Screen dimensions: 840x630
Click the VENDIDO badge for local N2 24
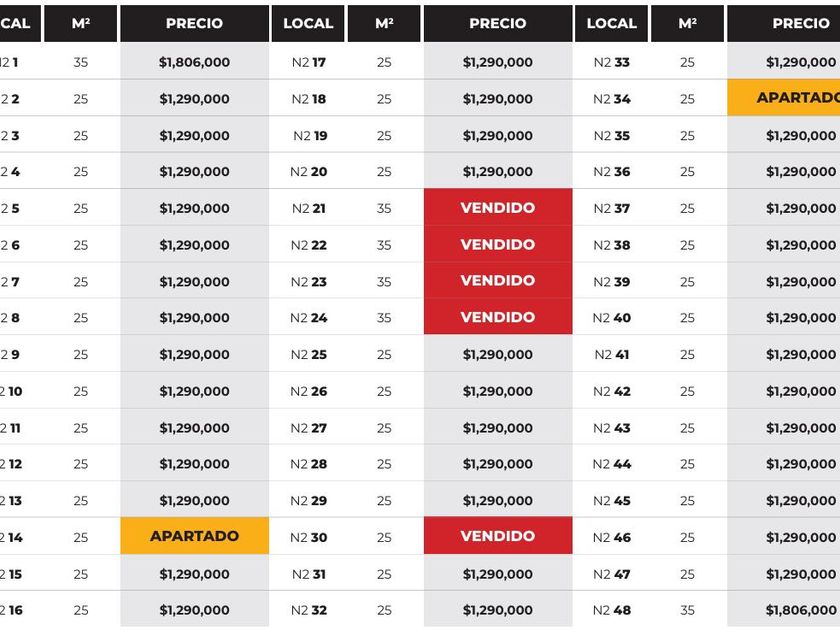[x=498, y=317]
